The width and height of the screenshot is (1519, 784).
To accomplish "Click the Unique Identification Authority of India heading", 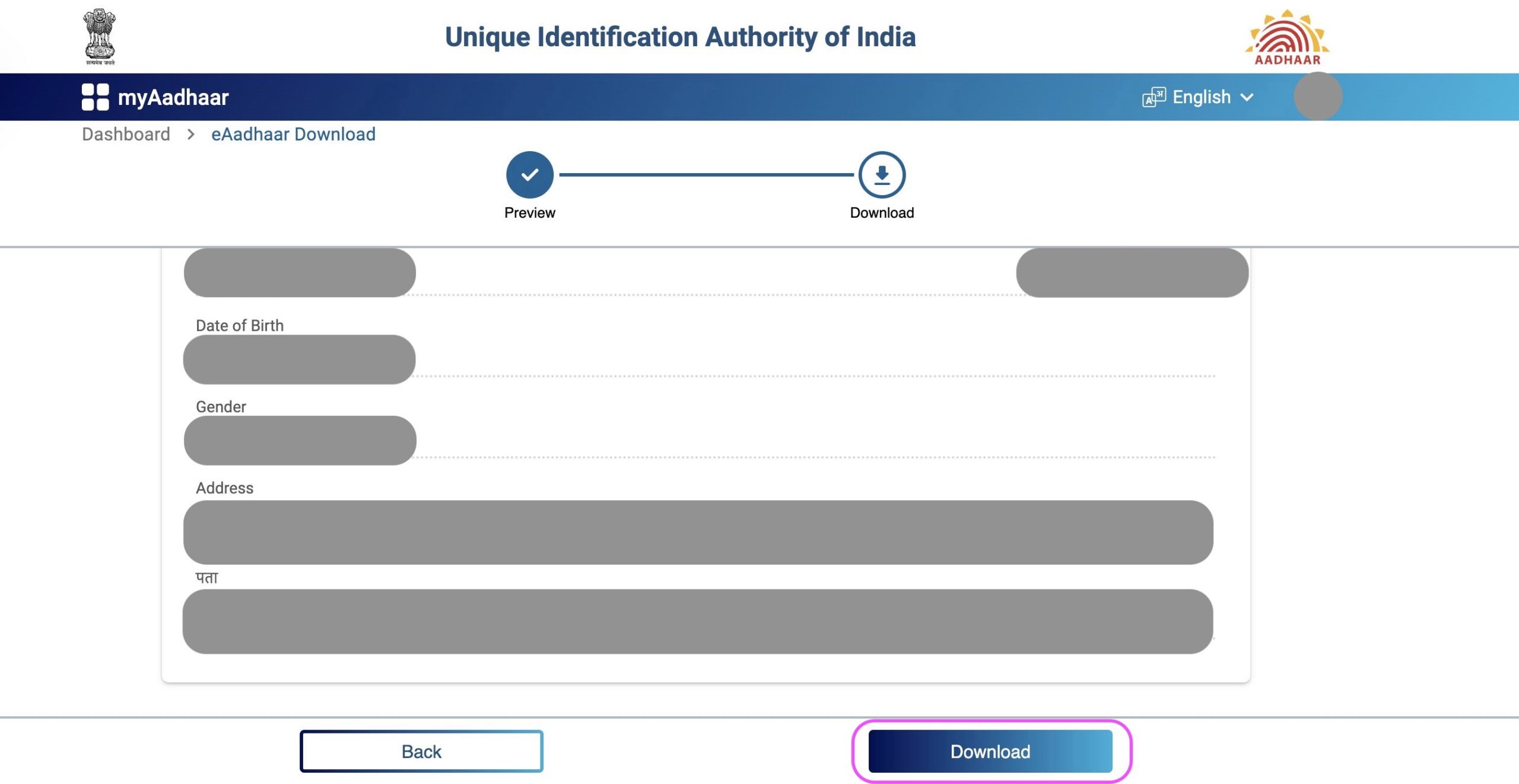I will pos(680,37).
